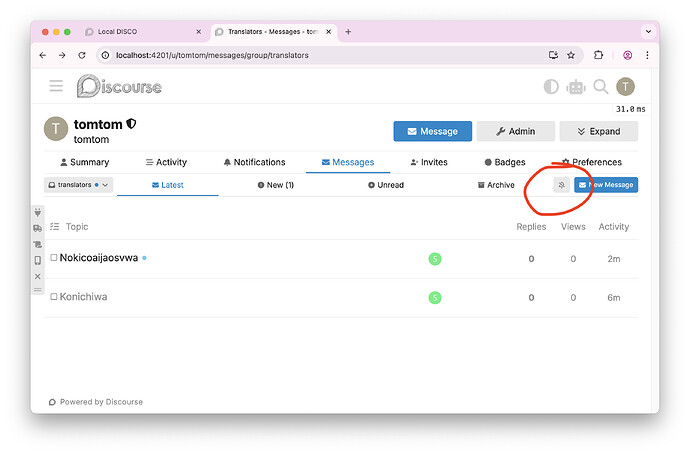This screenshot has width=690, height=453.
Task: Switch to the Summary tab
Action: (x=84, y=162)
